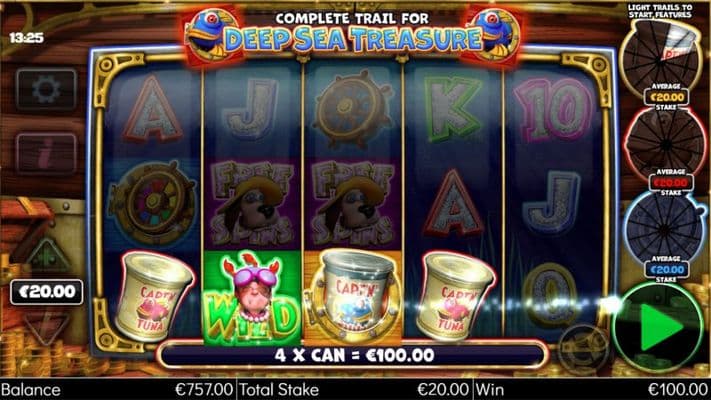
Task: Click the colorful ship wheel on reel one
Action: point(153,202)
